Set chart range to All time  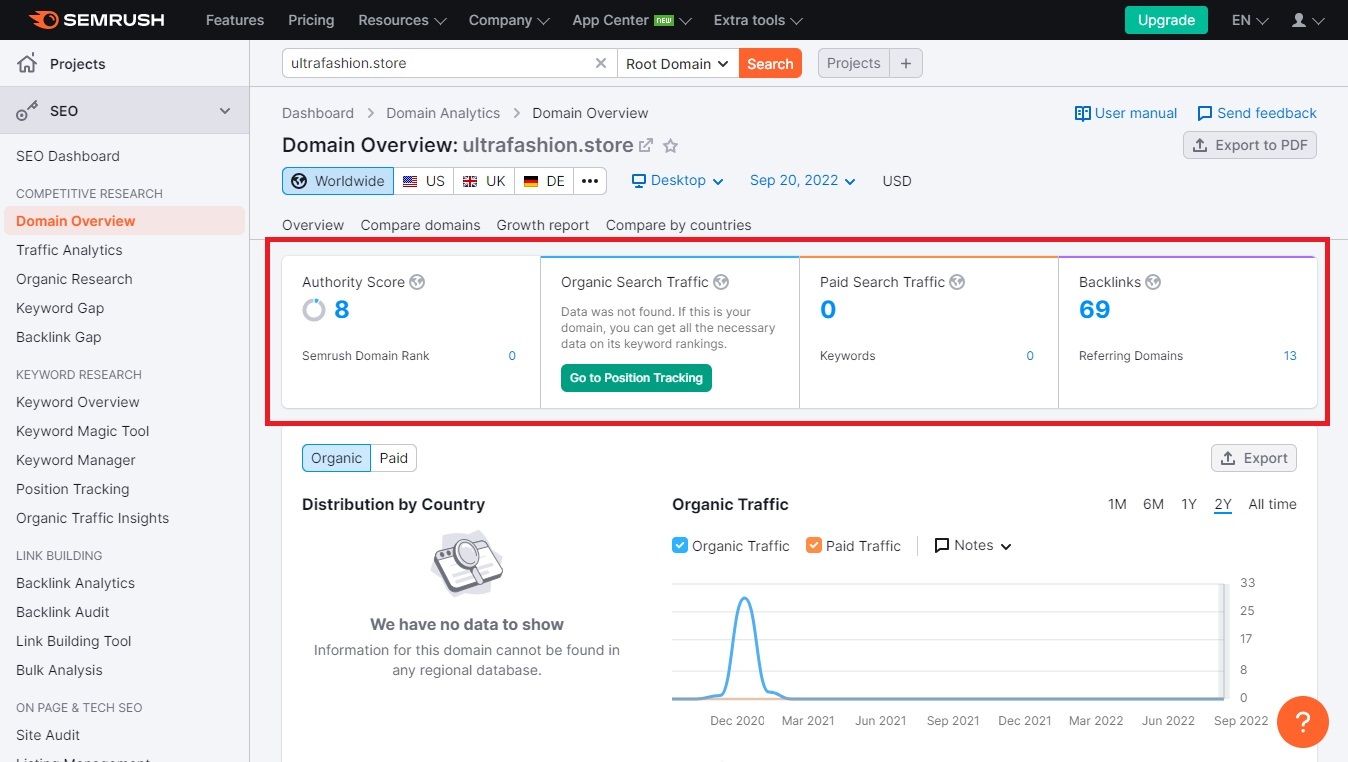[x=1272, y=504]
